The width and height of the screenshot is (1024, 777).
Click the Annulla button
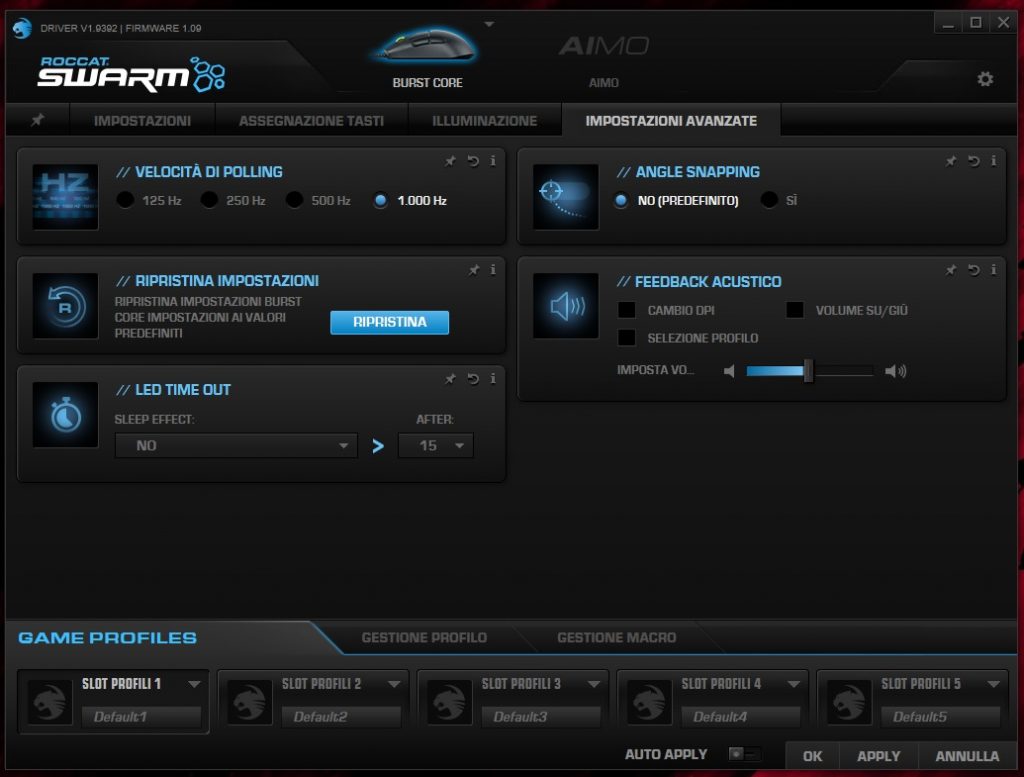[967, 756]
